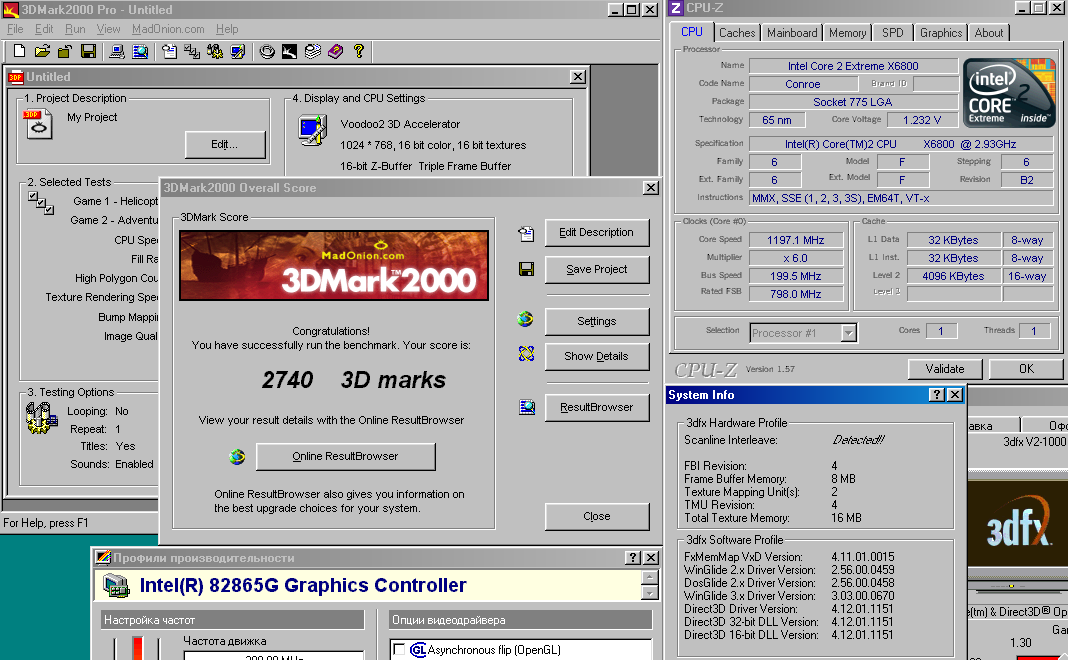The height and width of the screenshot is (660, 1068).
Task: Expand the Processor #1 selection dropdown
Action: click(848, 332)
